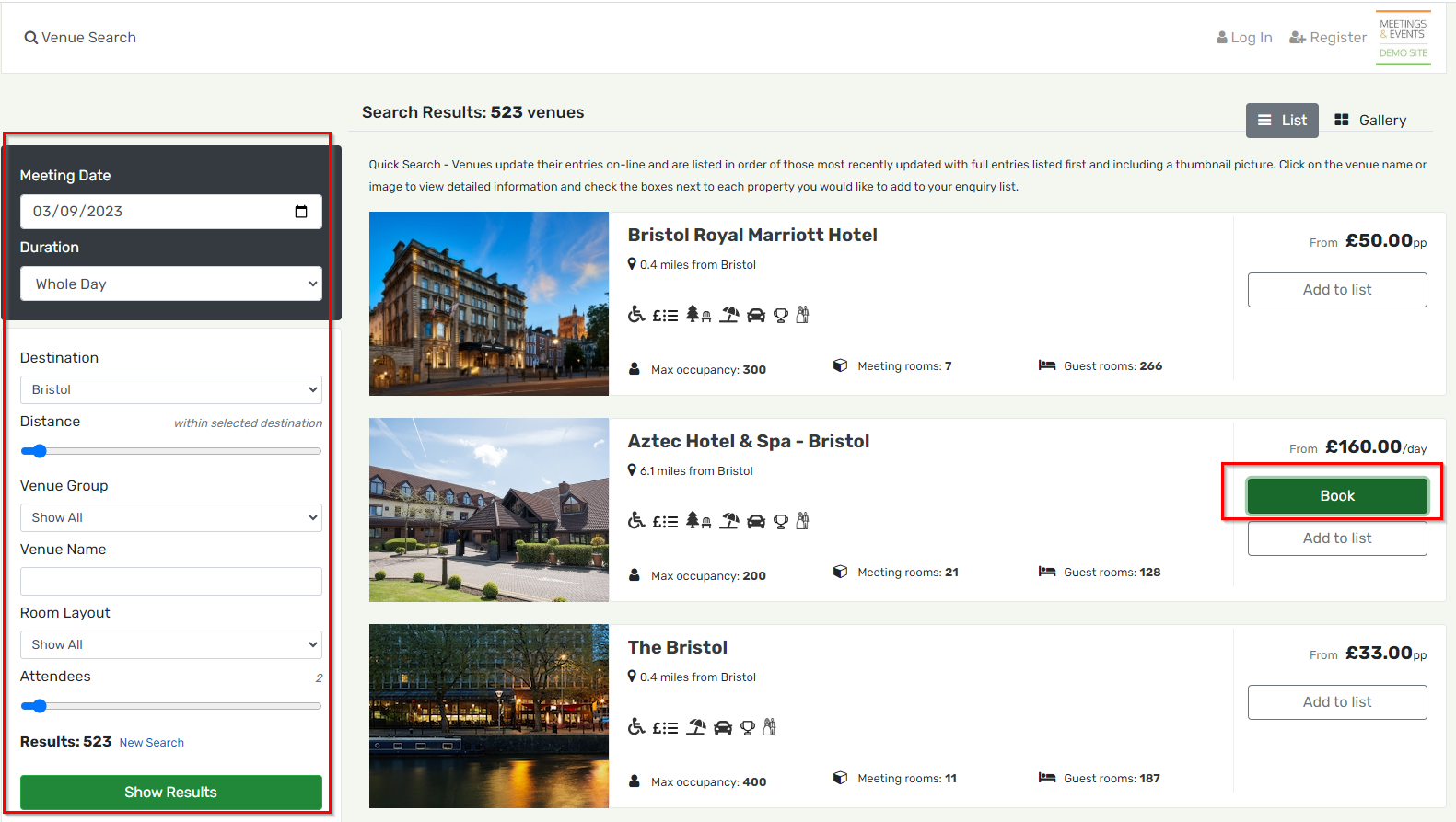Open The Bristol venue title

coord(678,648)
